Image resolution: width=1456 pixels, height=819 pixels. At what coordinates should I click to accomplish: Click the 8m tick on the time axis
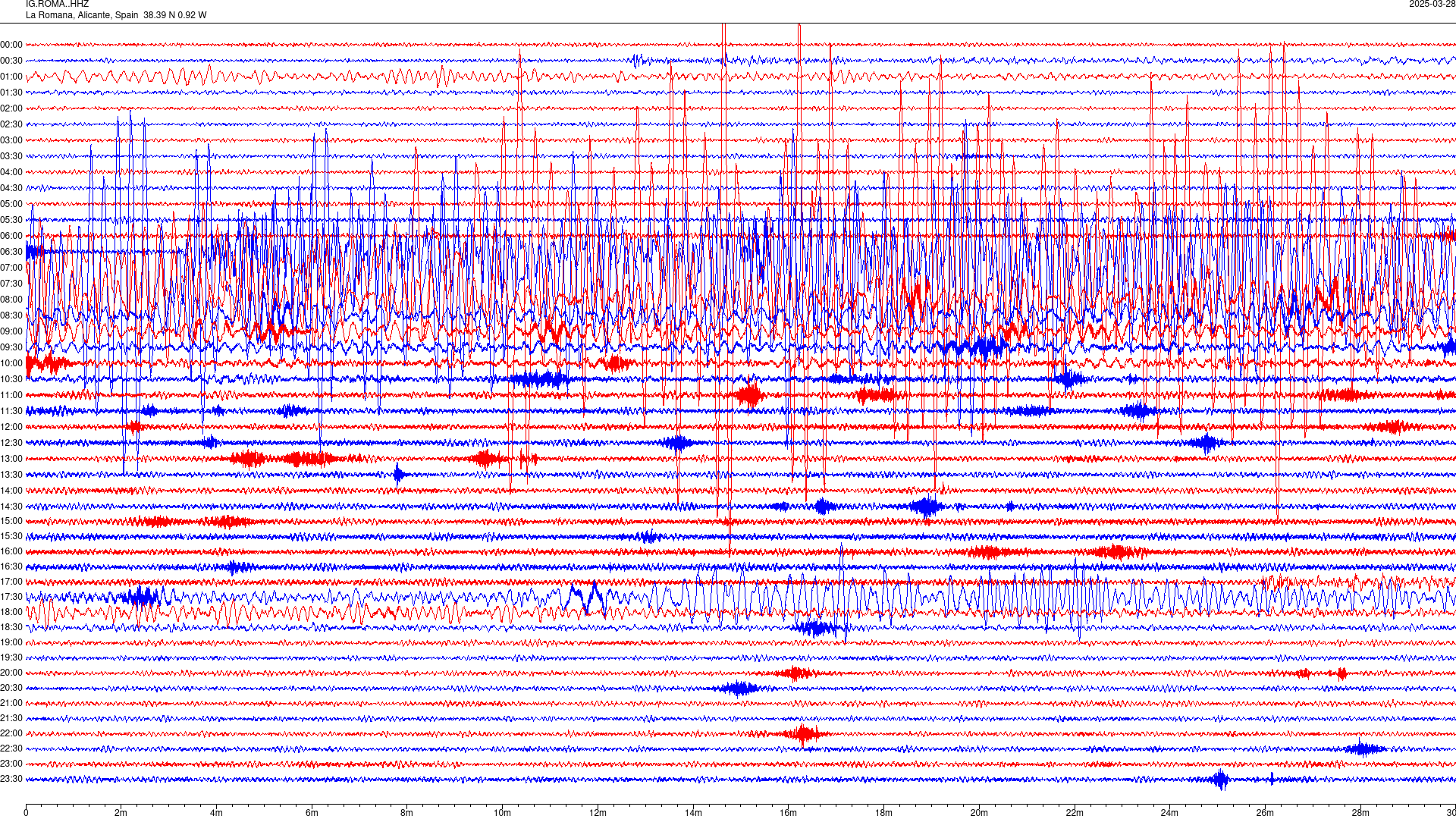click(x=407, y=813)
